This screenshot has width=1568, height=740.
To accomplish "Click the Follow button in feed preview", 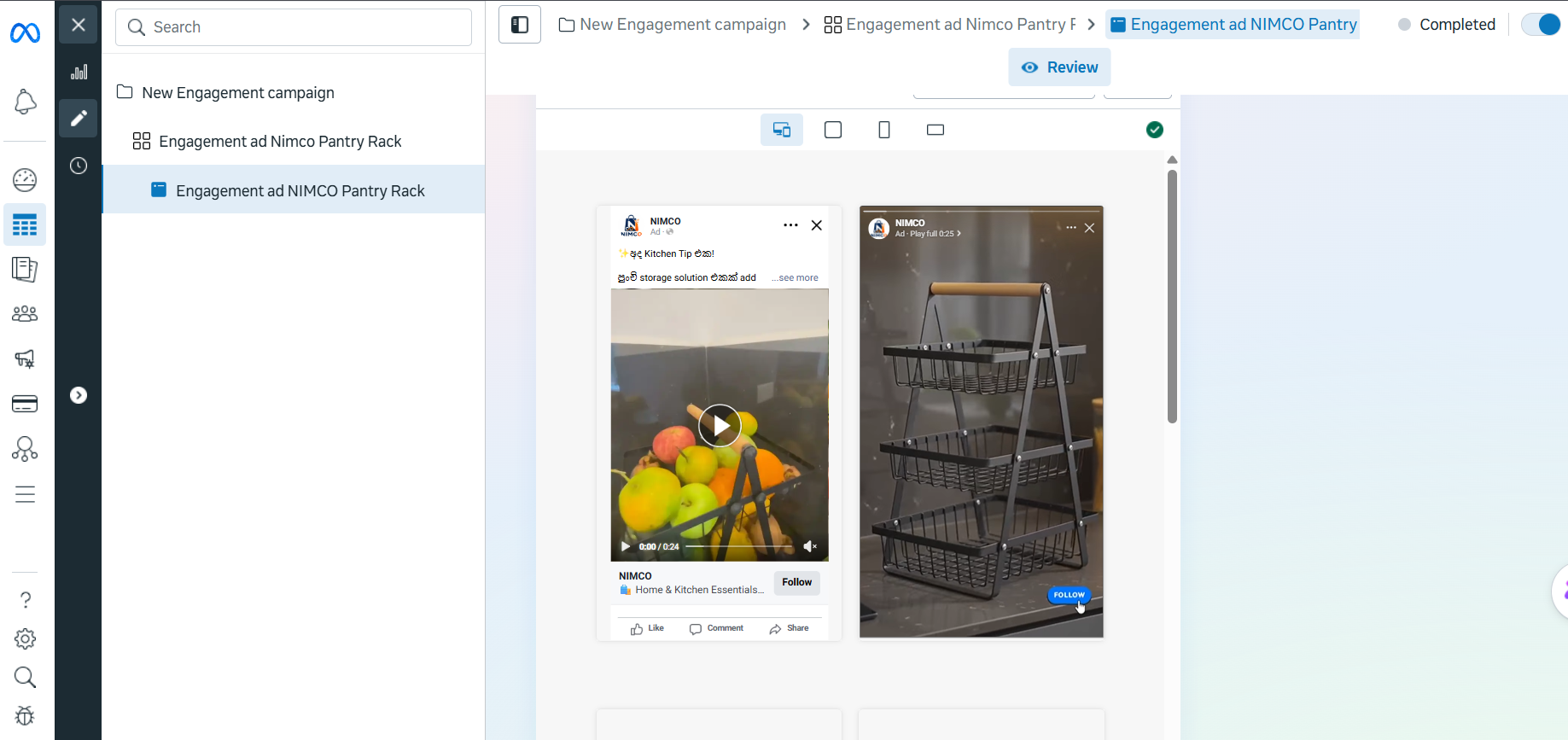I will 797,582.
